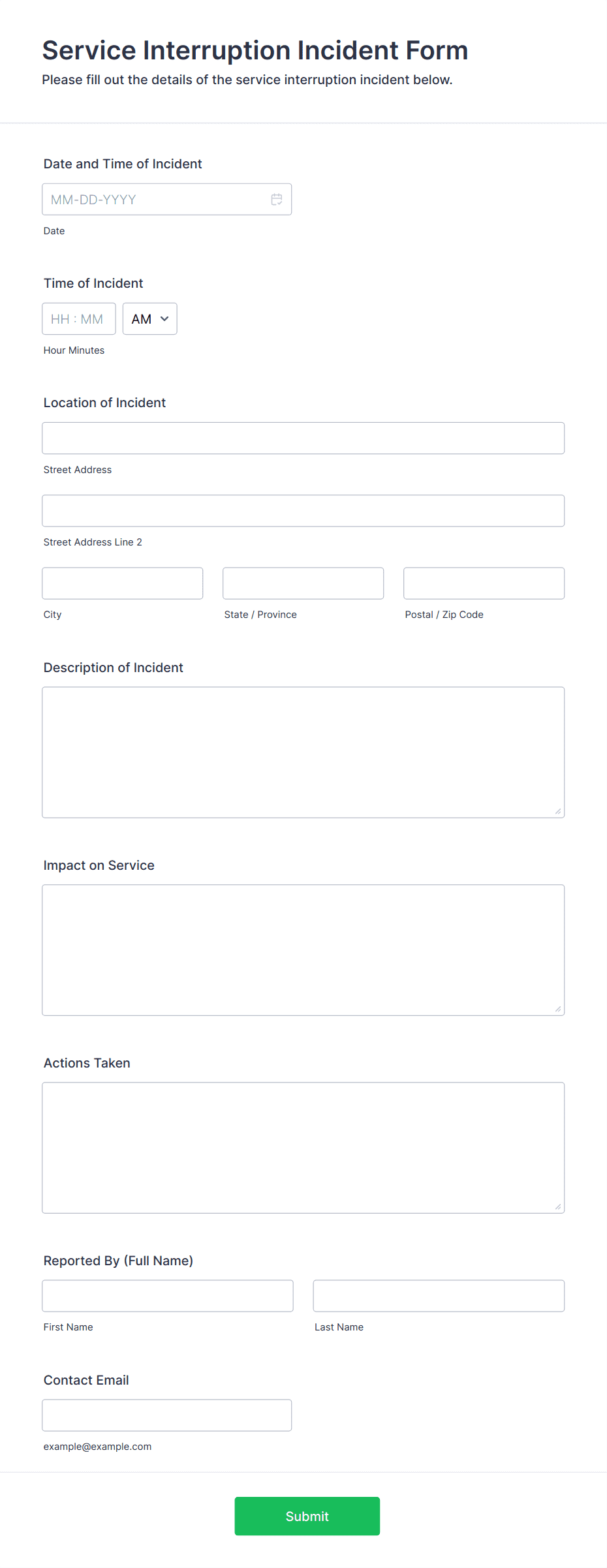Click the HH:MM time input field
Viewport: 607px width, 1568px height.
(x=78, y=318)
